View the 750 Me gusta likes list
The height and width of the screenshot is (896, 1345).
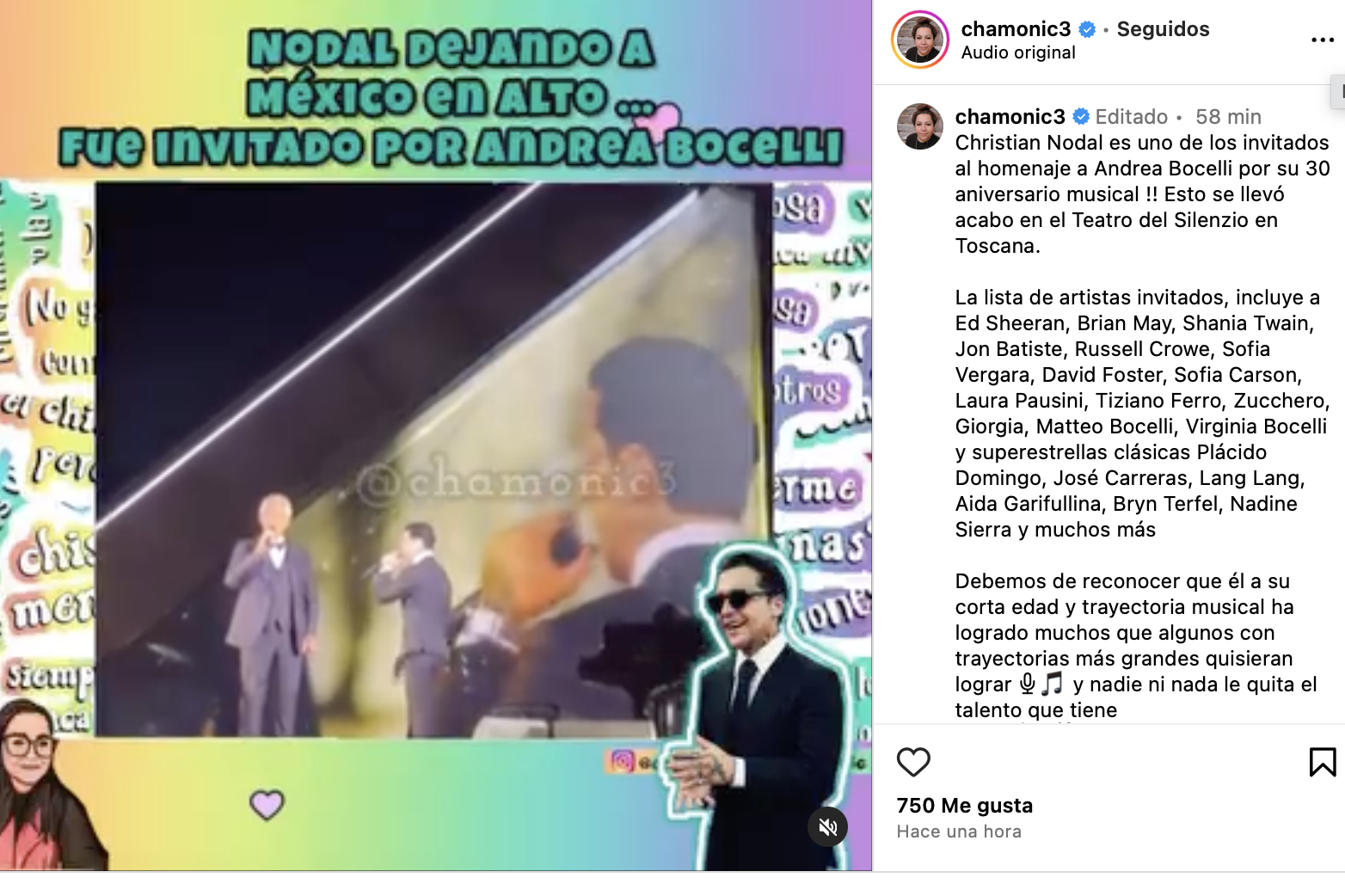click(964, 806)
